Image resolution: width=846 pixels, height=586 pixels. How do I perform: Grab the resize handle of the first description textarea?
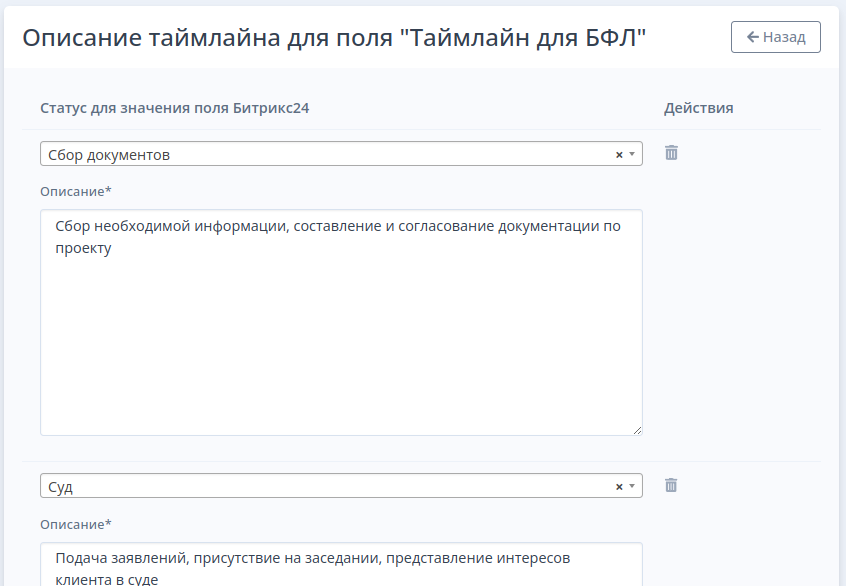pyautogui.click(x=637, y=430)
